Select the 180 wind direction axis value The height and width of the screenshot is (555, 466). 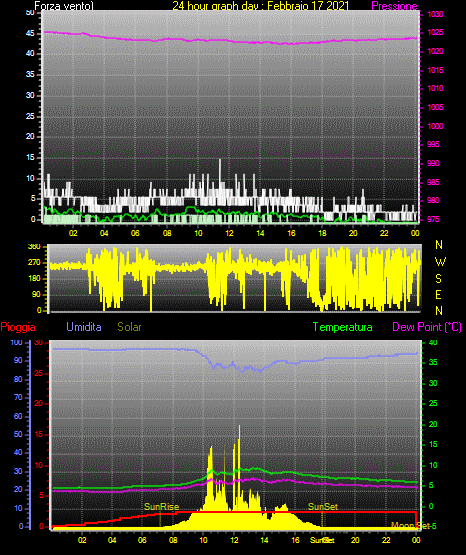(x=34, y=279)
